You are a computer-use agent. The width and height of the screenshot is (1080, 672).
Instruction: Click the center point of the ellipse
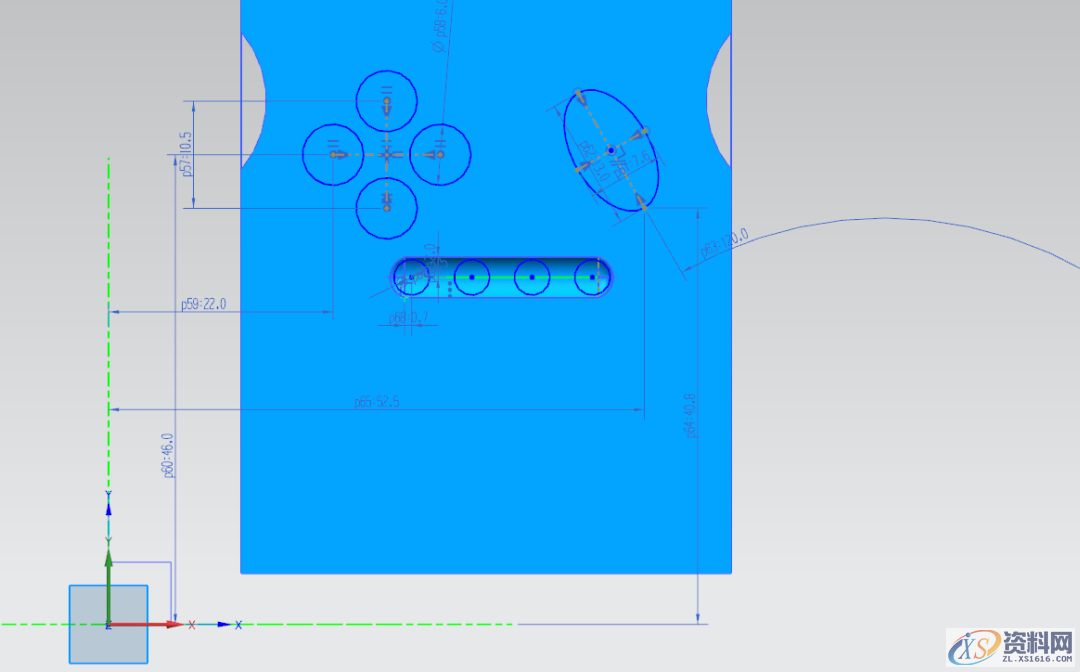[x=611, y=150]
